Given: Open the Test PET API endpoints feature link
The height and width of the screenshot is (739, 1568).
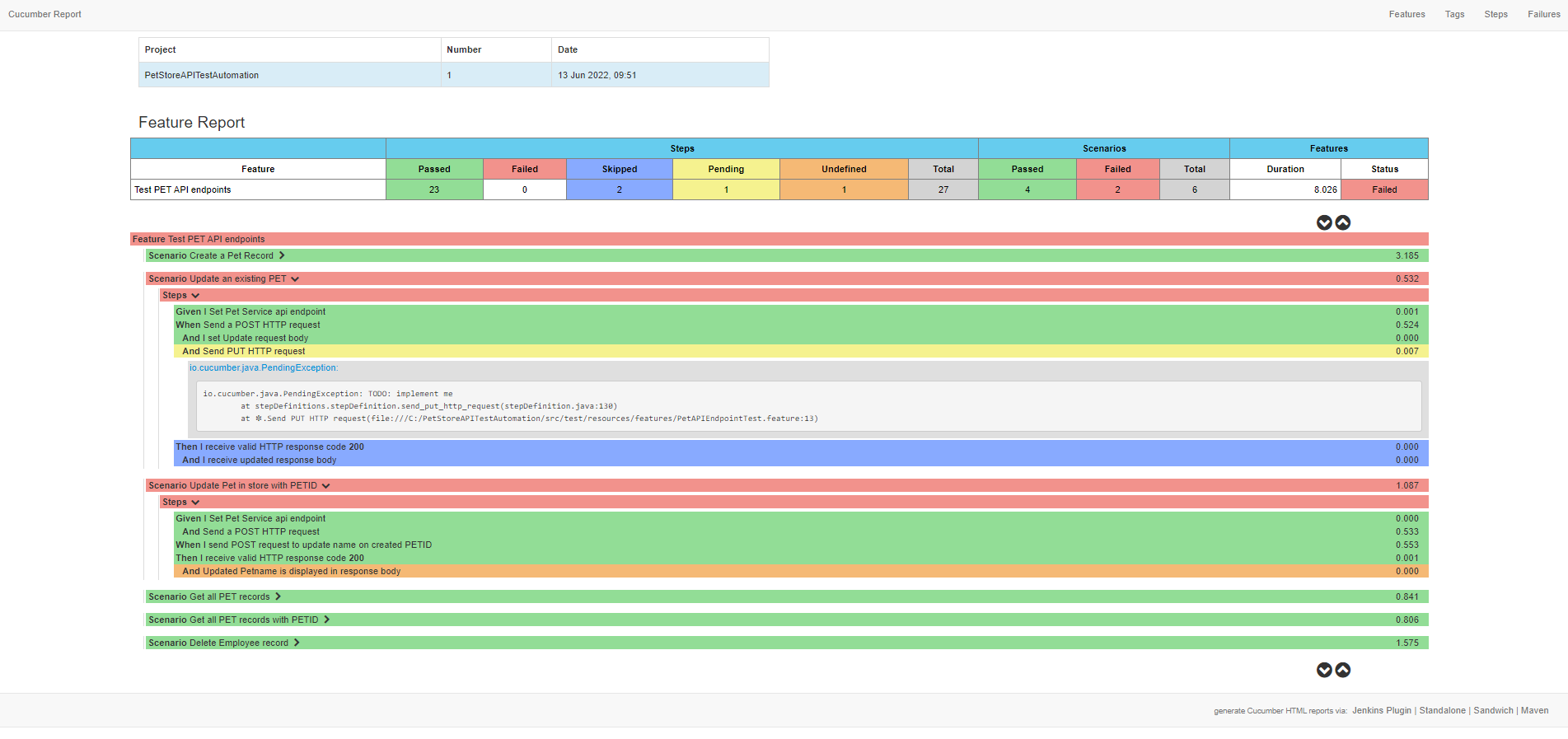Looking at the screenshot, I should click(x=182, y=189).
